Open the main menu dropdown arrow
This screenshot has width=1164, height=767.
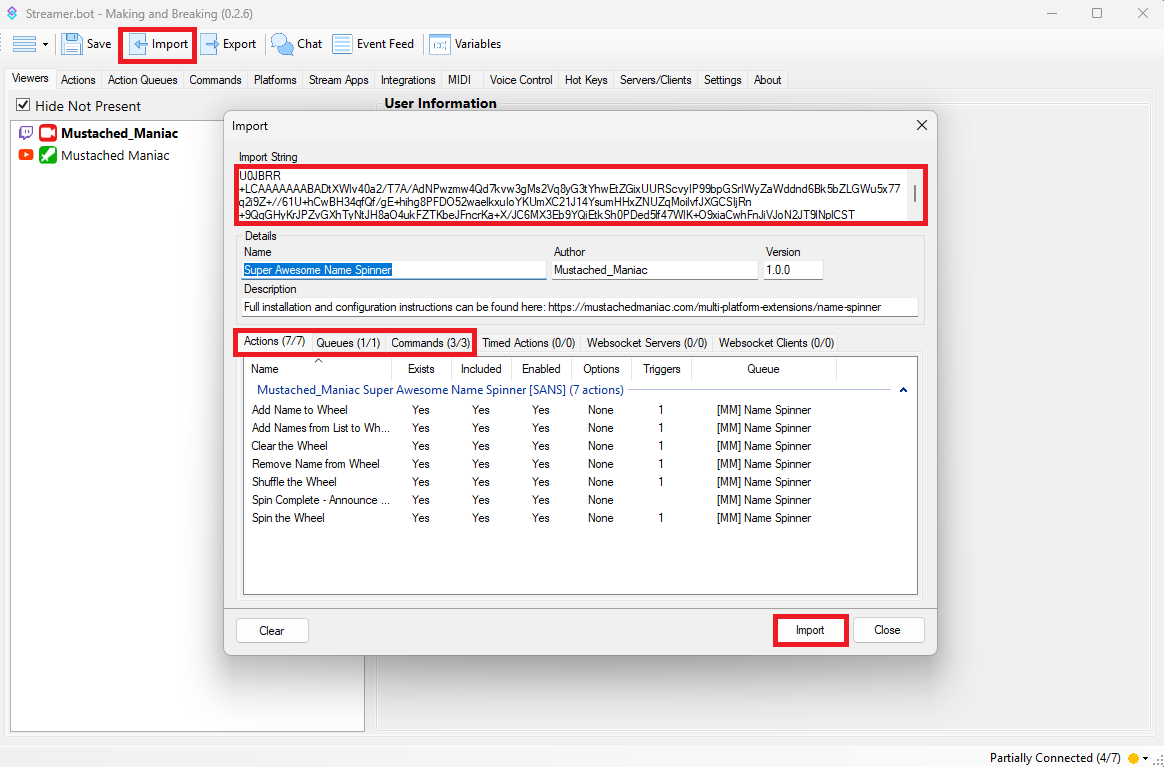[x=45, y=45]
